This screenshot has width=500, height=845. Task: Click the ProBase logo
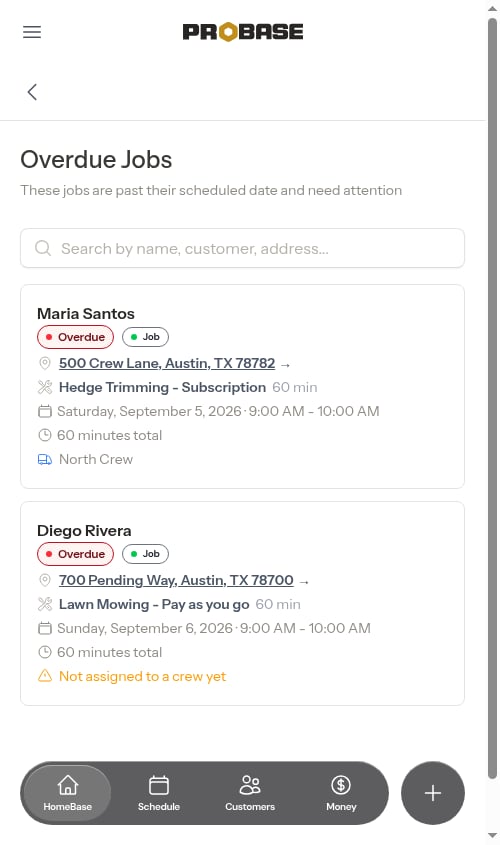point(243,32)
